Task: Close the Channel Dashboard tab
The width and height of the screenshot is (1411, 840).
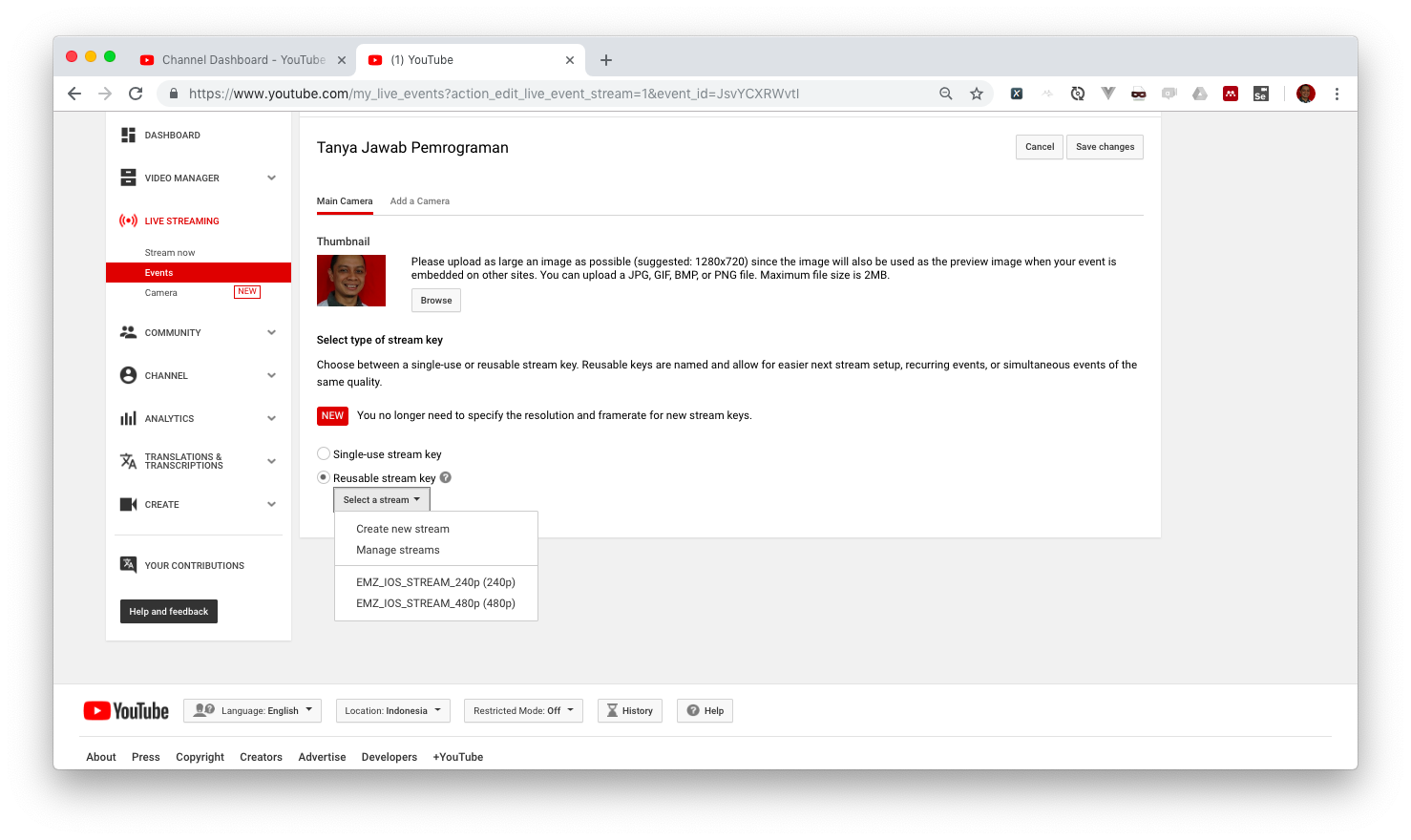Action: [342, 60]
